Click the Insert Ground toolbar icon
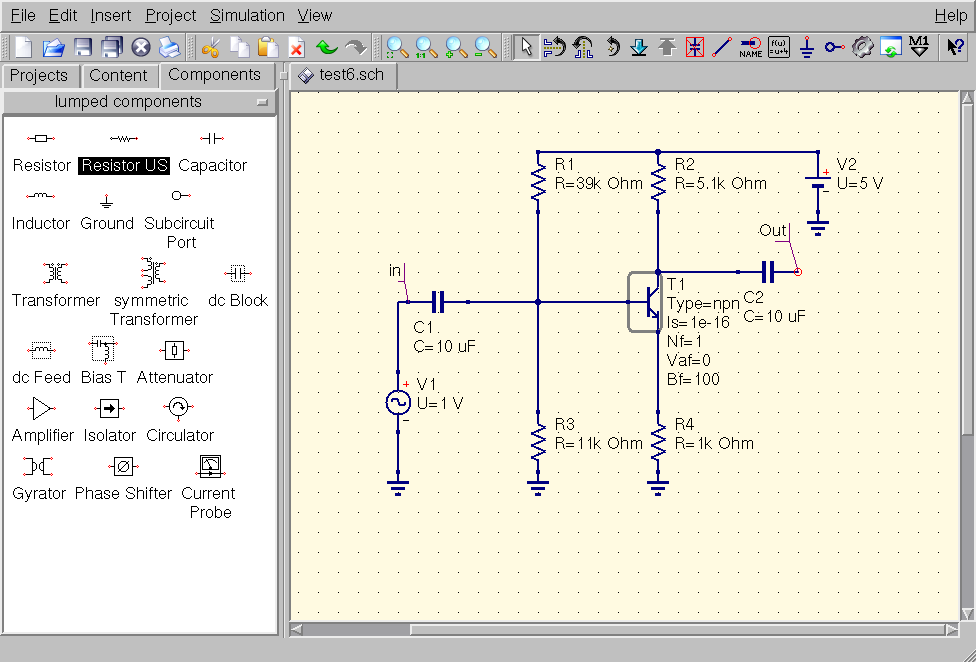 (x=807, y=47)
